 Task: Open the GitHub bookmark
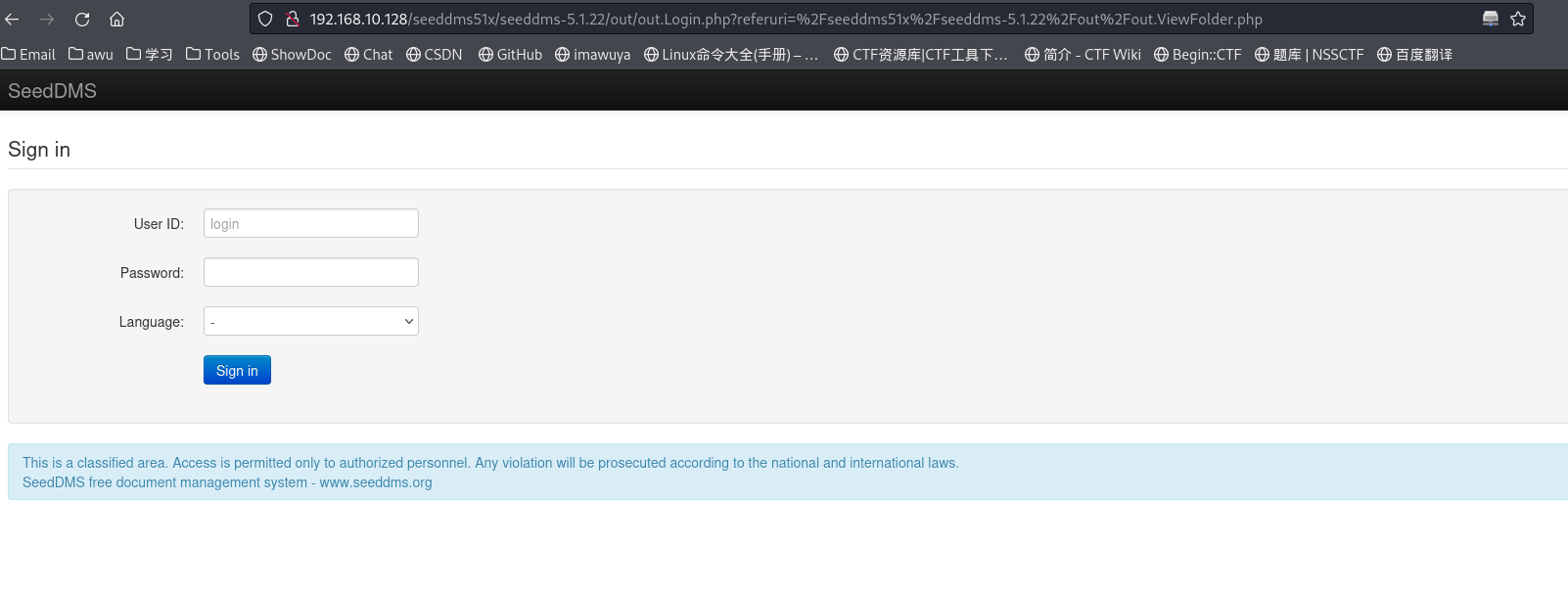tap(510, 55)
